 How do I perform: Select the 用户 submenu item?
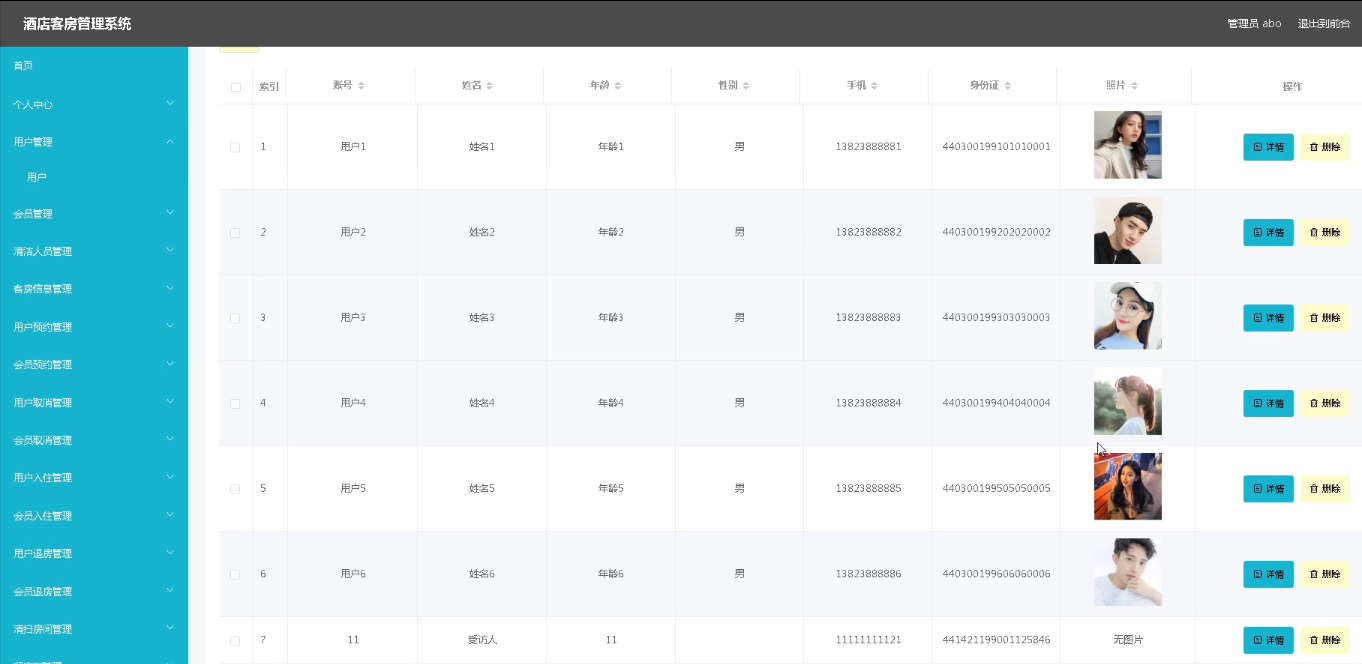94,177
